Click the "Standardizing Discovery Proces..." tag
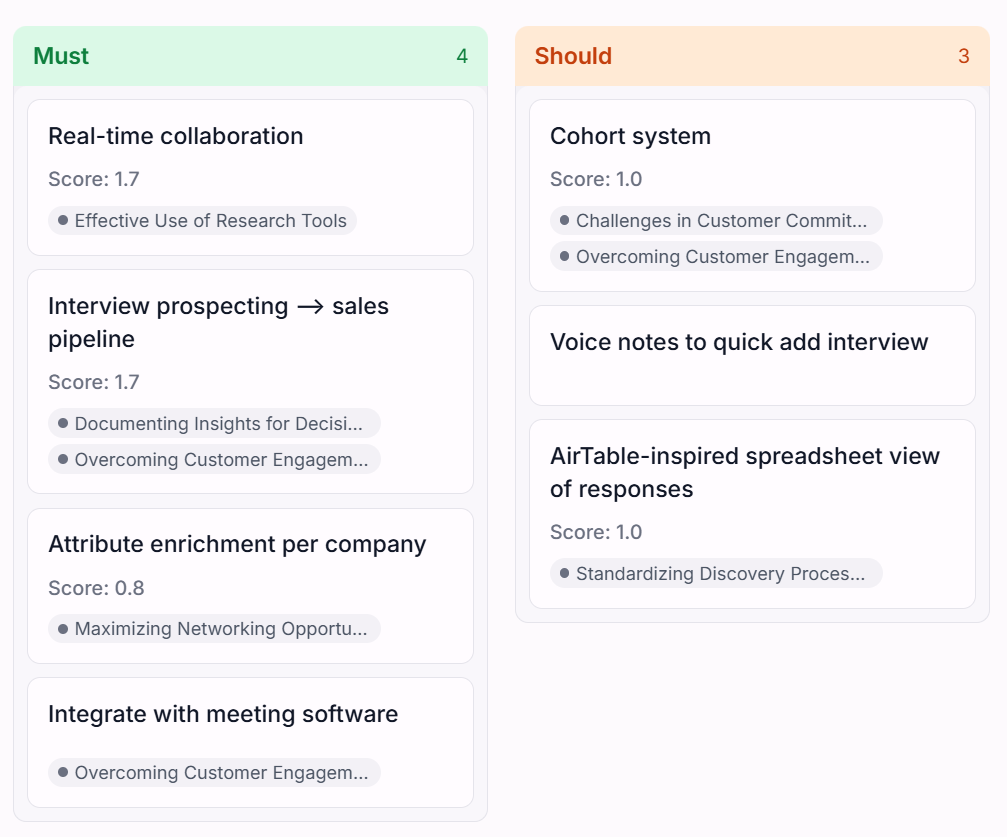The height and width of the screenshot is (837, 1007). (716, 574)
